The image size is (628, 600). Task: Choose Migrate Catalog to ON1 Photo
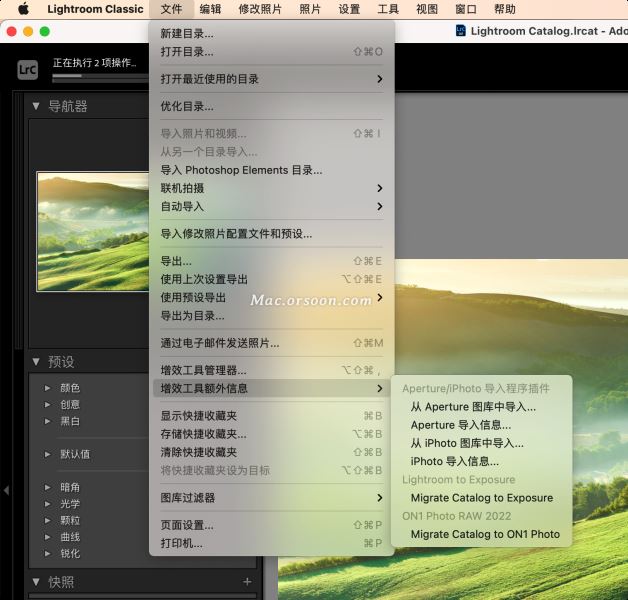point(481,534)
